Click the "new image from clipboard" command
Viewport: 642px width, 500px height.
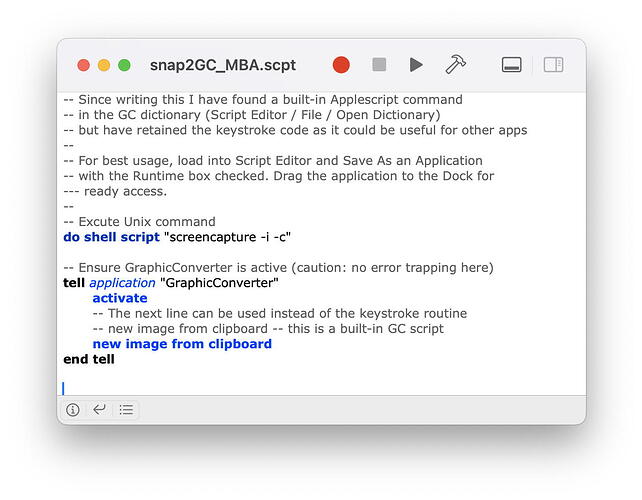pos(181,344)
